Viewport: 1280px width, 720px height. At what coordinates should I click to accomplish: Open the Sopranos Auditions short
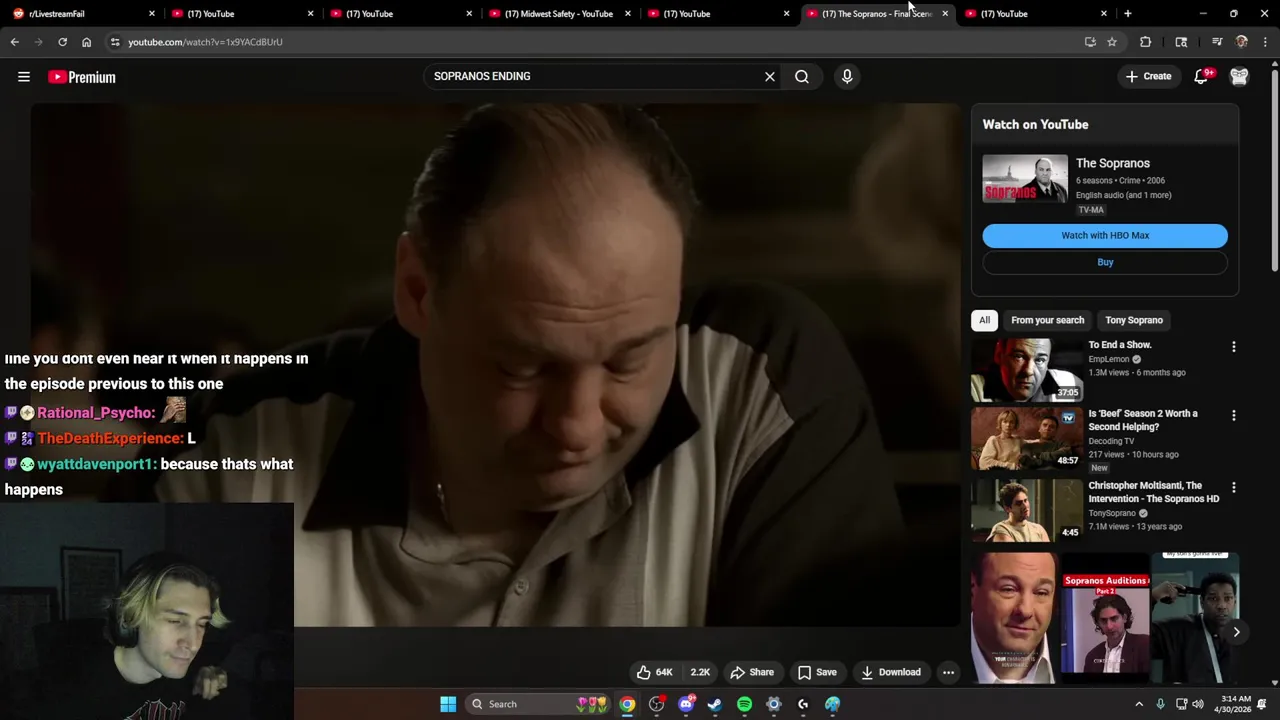pos(1105,618)
